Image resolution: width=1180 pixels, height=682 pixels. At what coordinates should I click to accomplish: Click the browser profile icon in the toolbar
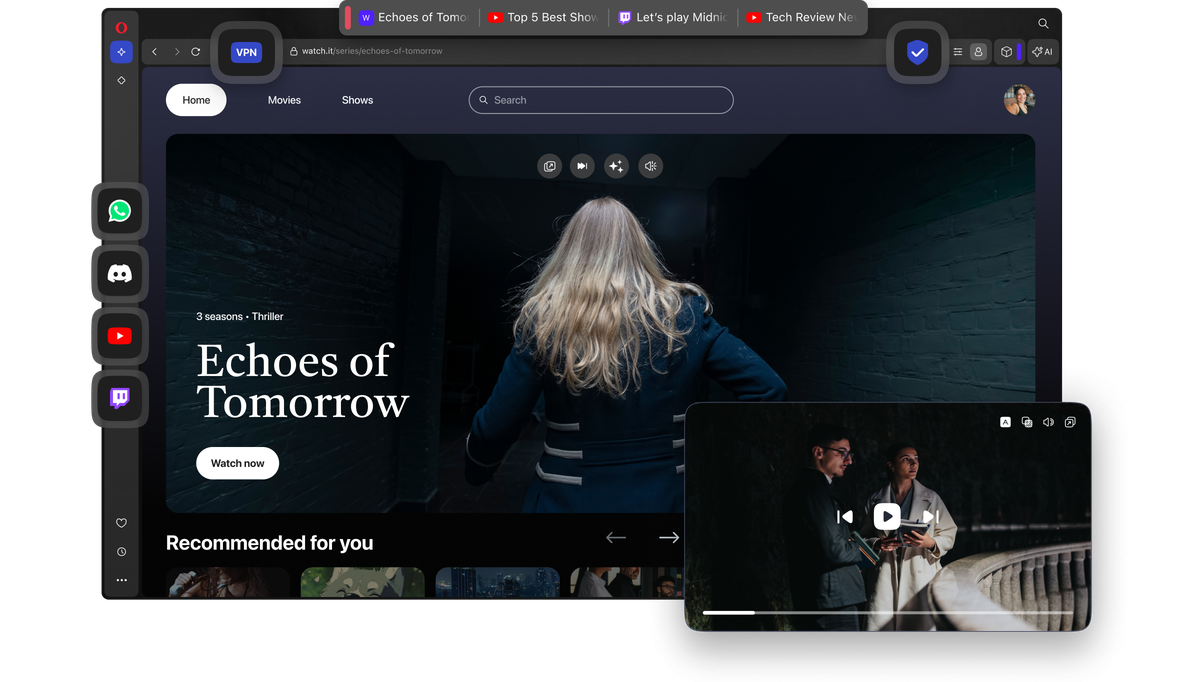tap(978, 51)
